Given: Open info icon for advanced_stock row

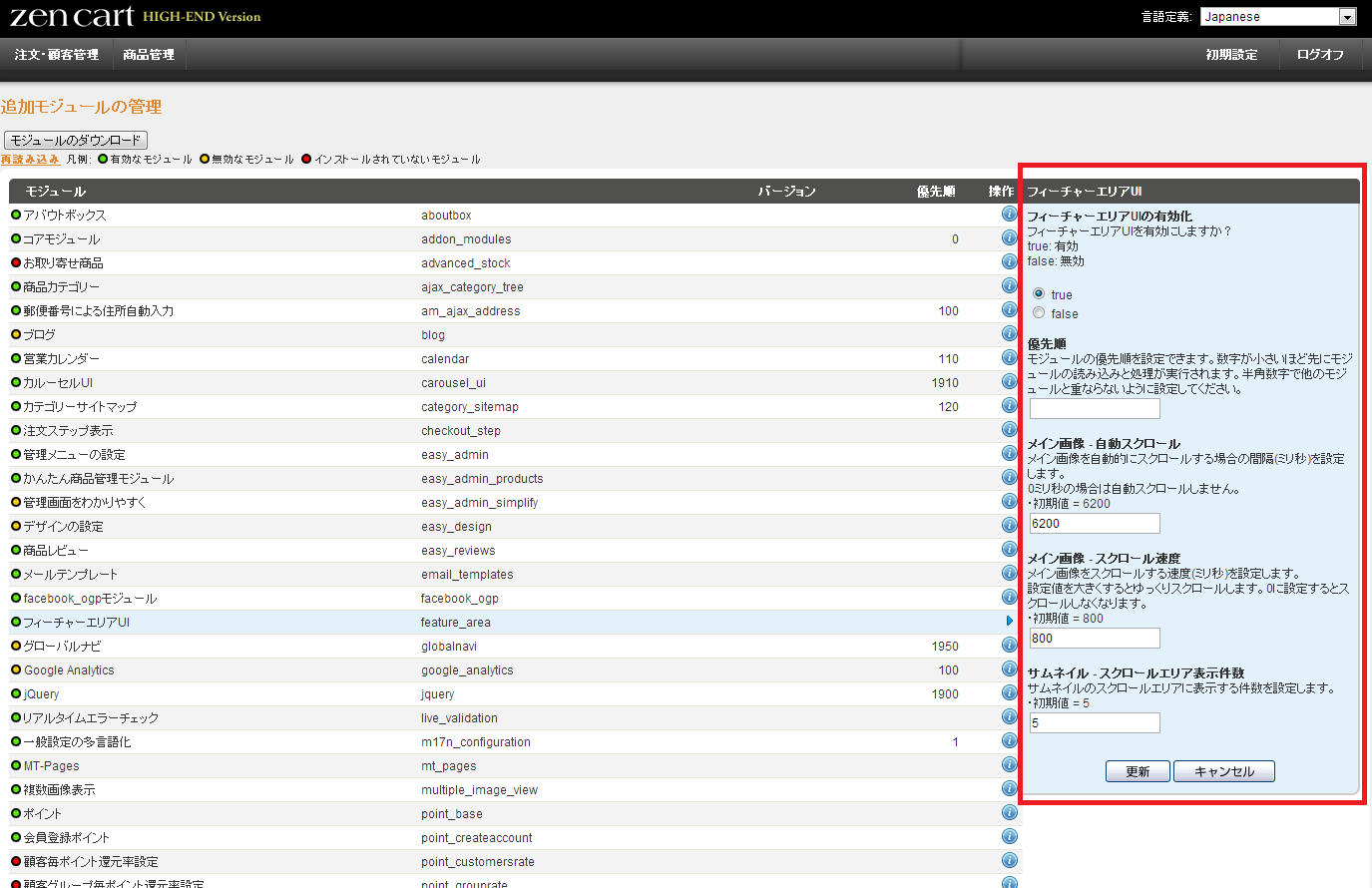Looking at the screenshot, I should tap(1009, 262).
